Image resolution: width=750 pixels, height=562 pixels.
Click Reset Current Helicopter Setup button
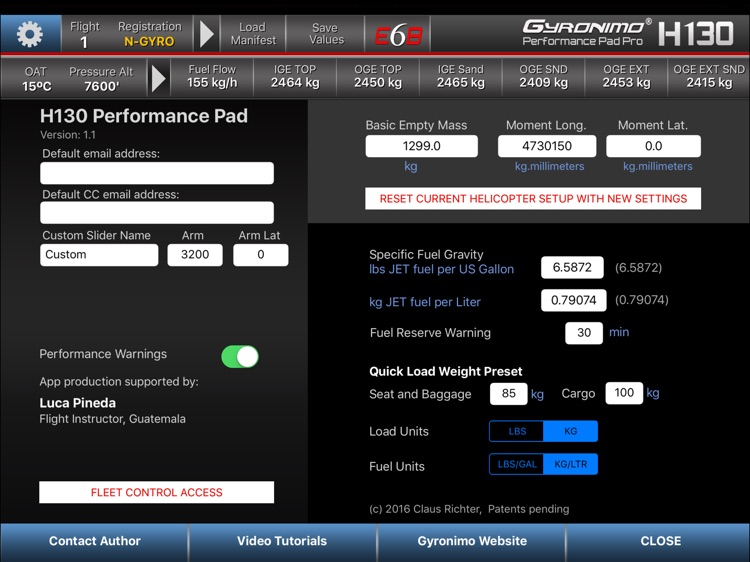coord(533,198)
